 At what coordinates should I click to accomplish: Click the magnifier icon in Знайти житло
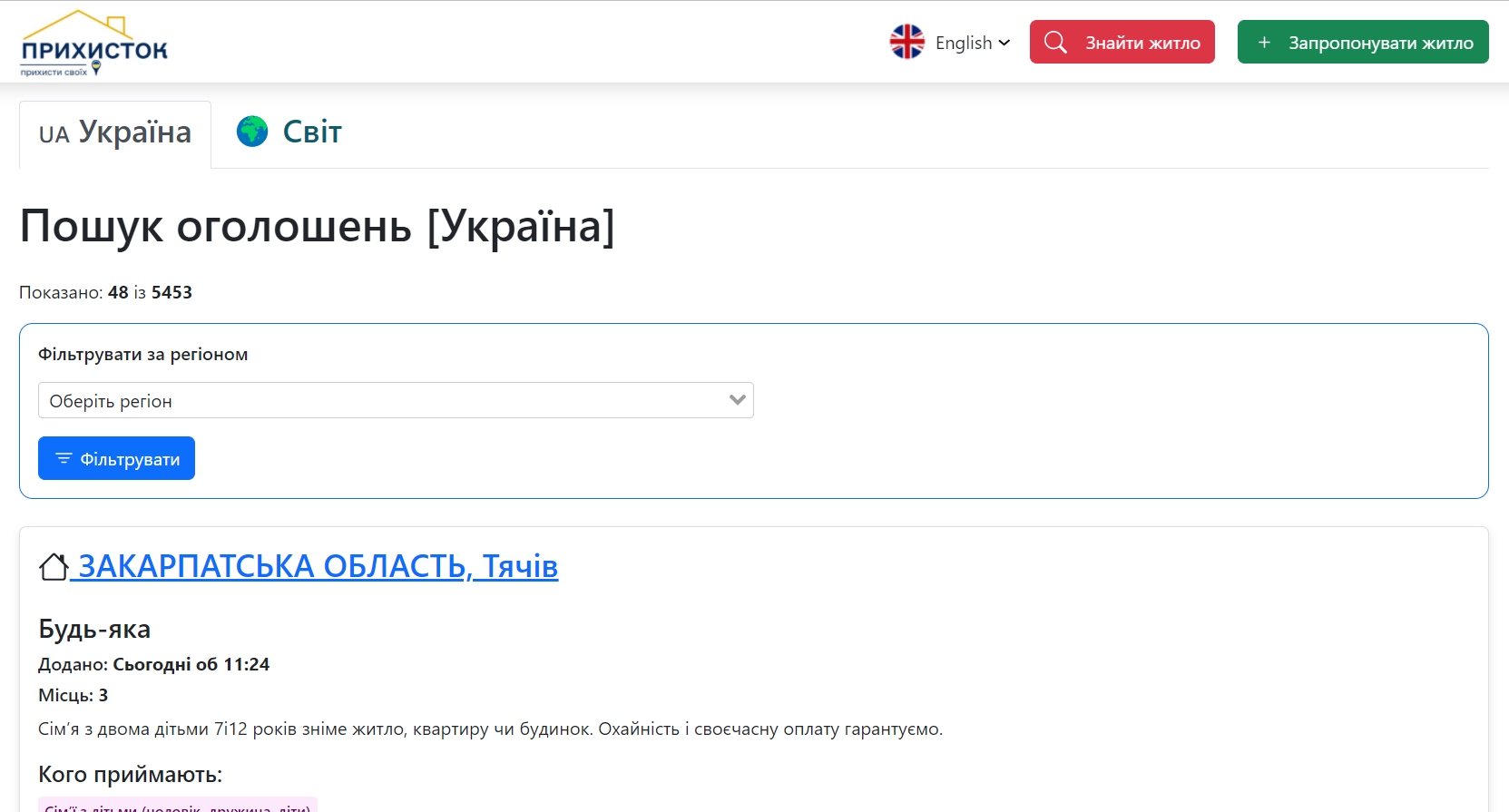pyautogui.click(x=1055, y=42)
